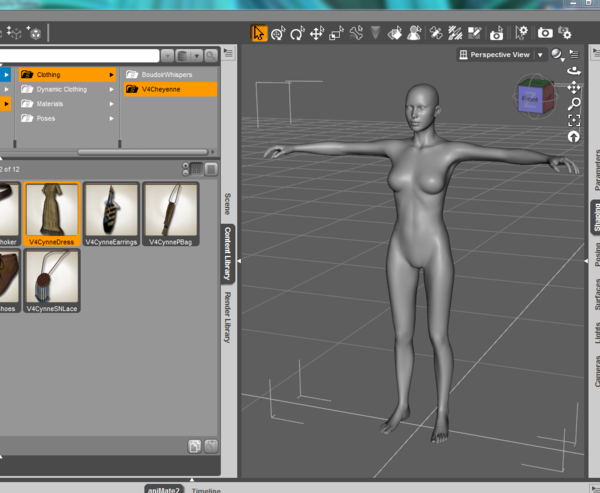Open the Content Library pane options menu

(228, 53)
